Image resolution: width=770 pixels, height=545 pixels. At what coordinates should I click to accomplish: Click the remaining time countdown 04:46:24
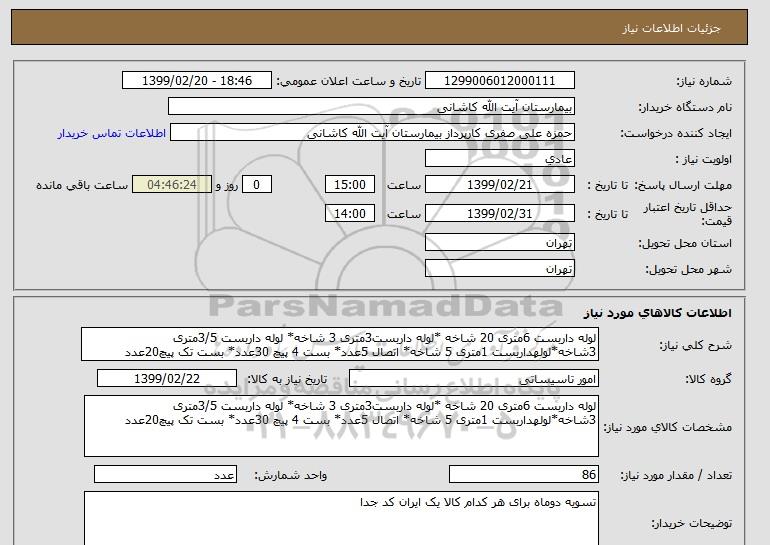tap(172, 185)
